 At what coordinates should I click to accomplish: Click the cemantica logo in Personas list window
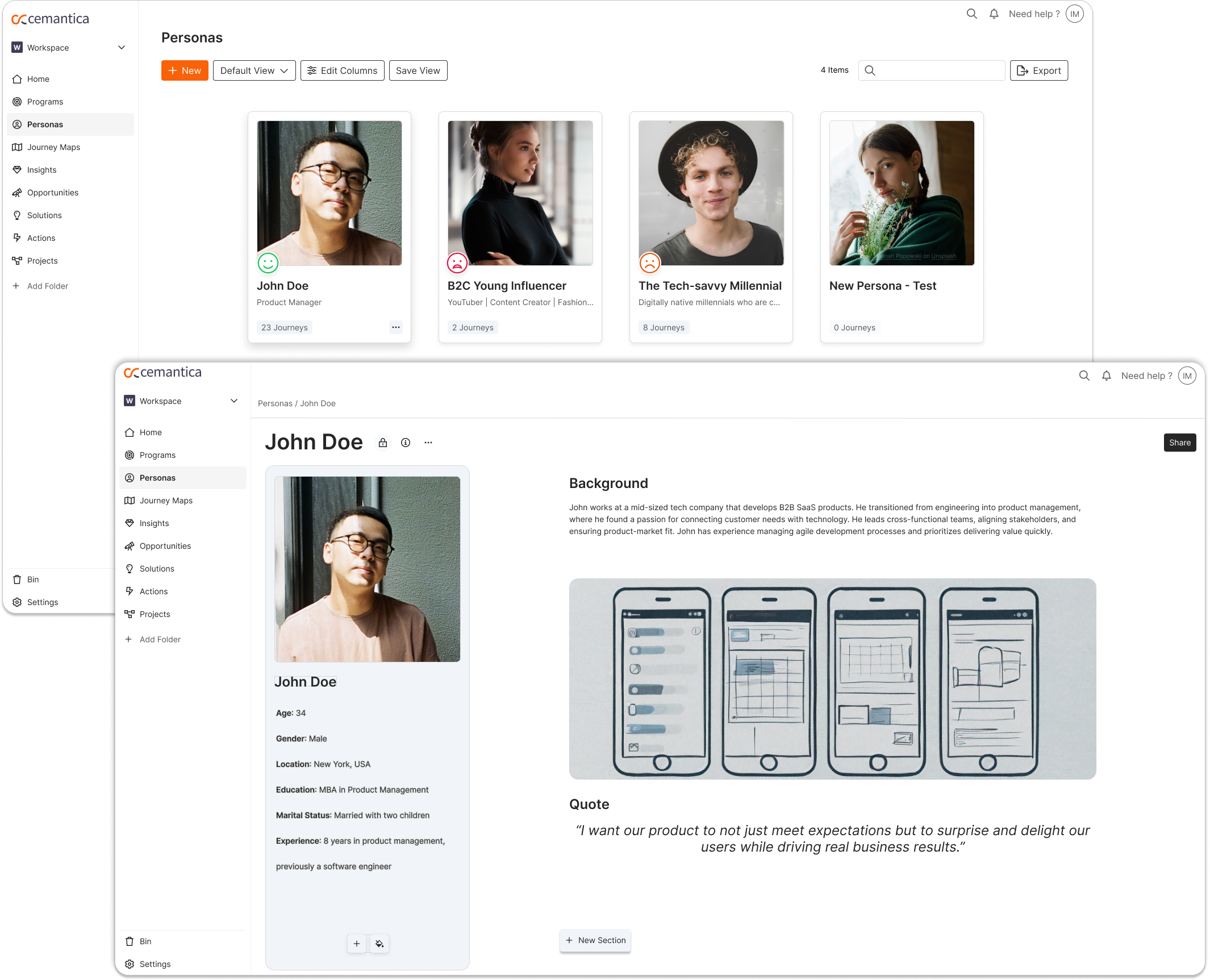point(50,19)
